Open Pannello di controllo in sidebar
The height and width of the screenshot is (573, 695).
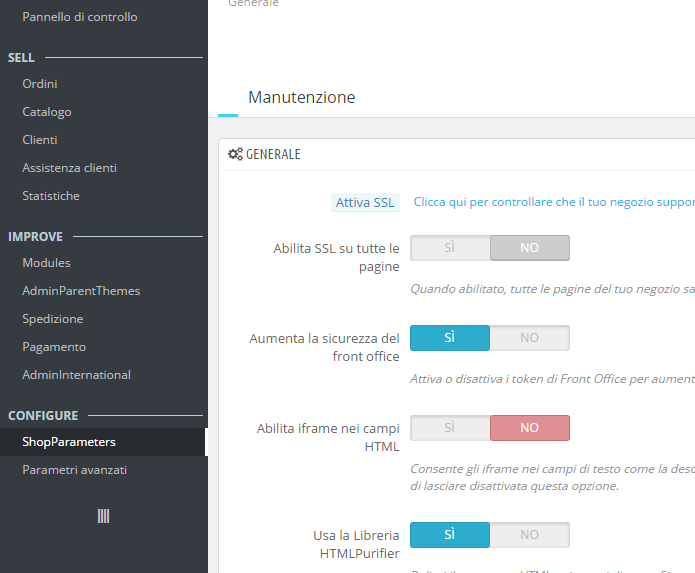point(80,17)
